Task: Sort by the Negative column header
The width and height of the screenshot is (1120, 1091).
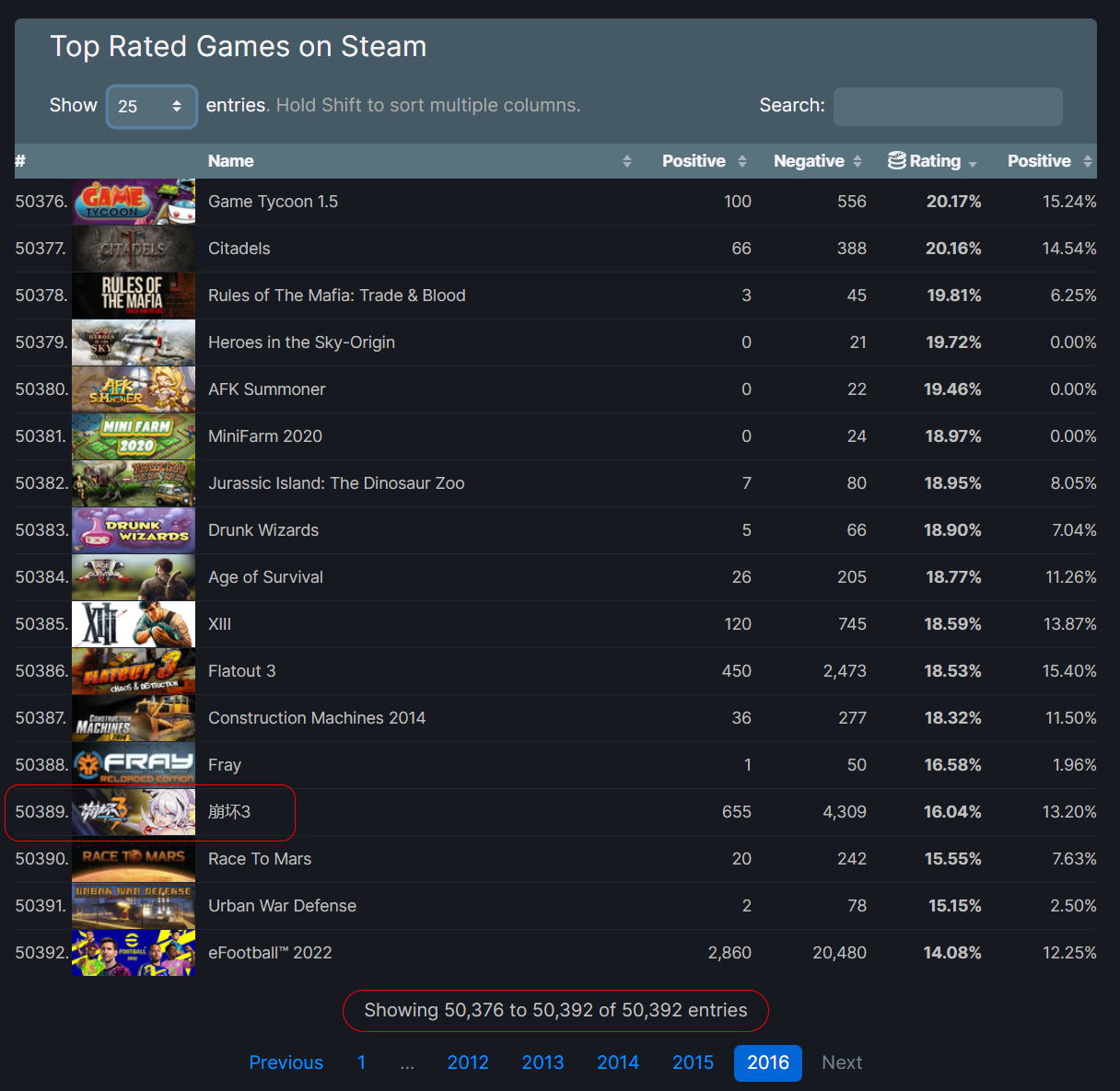Action: pos(817,161)
